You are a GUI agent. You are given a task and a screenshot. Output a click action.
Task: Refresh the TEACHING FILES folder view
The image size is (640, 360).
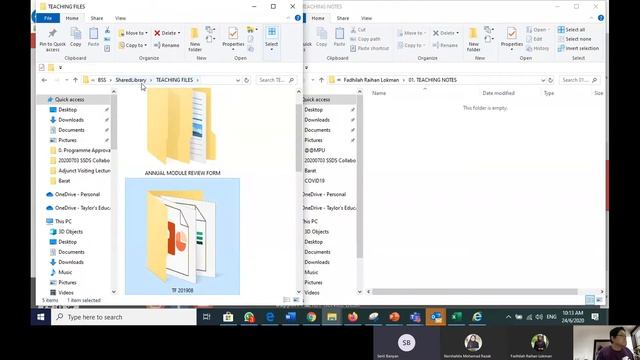tap(246, 80)
